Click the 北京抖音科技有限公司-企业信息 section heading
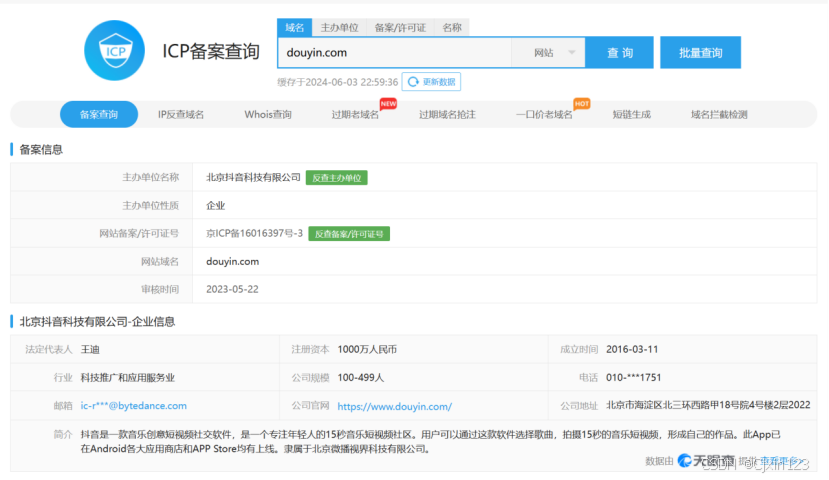 click(97, 321)
